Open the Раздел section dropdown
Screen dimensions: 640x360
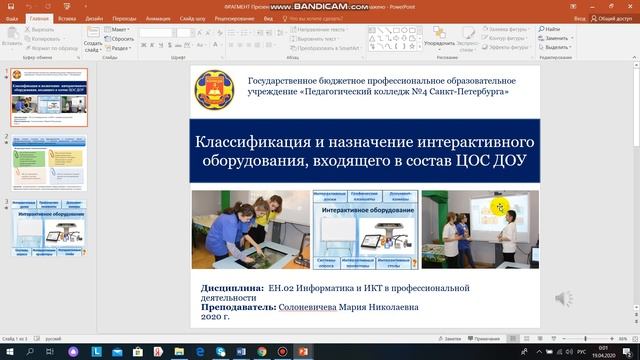[x=118, y=48]
